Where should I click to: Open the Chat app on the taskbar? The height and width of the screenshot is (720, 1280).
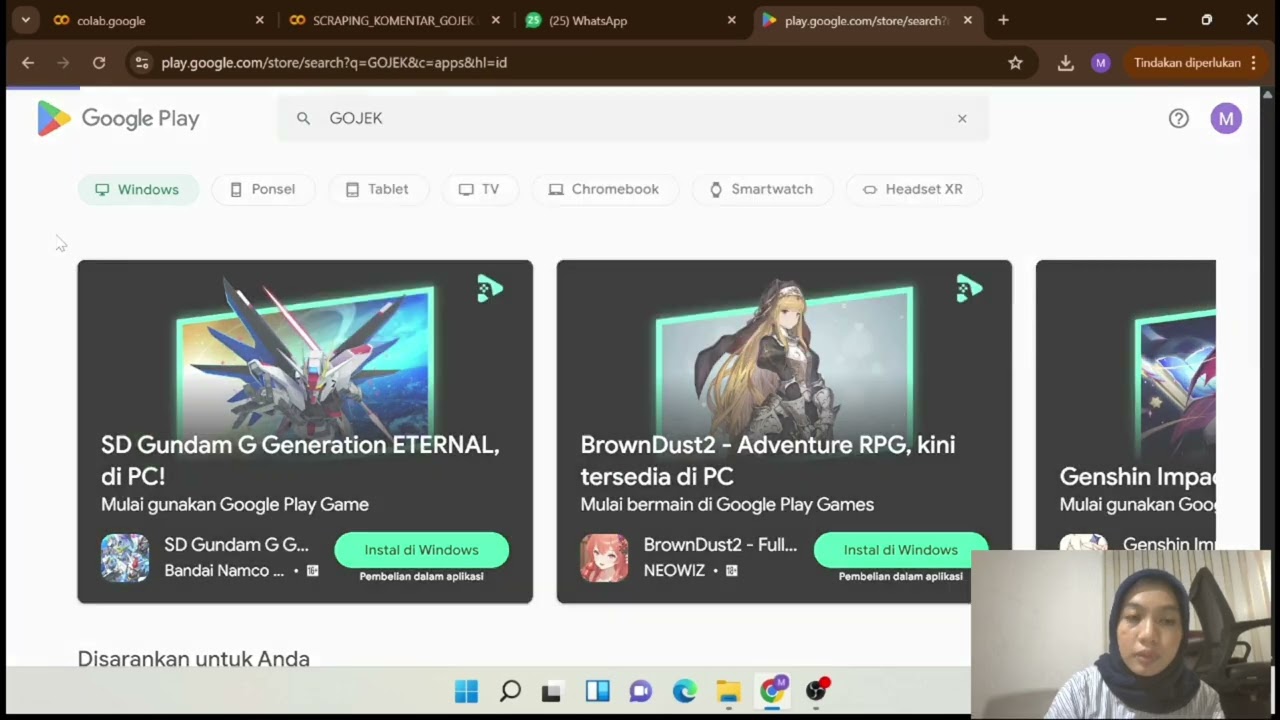pyautogui.click(x=641, y=691)
